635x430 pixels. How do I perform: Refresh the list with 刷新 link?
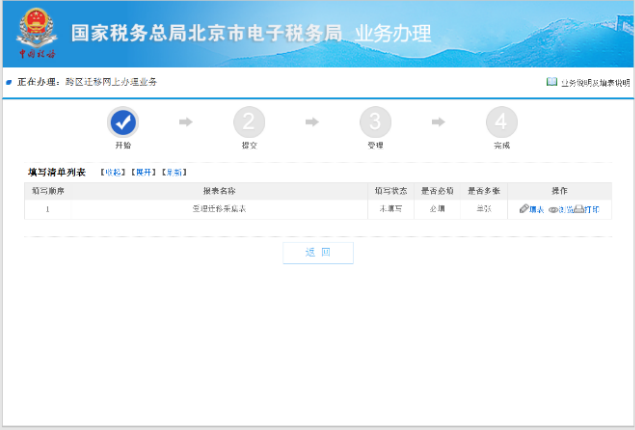[174, 172]
